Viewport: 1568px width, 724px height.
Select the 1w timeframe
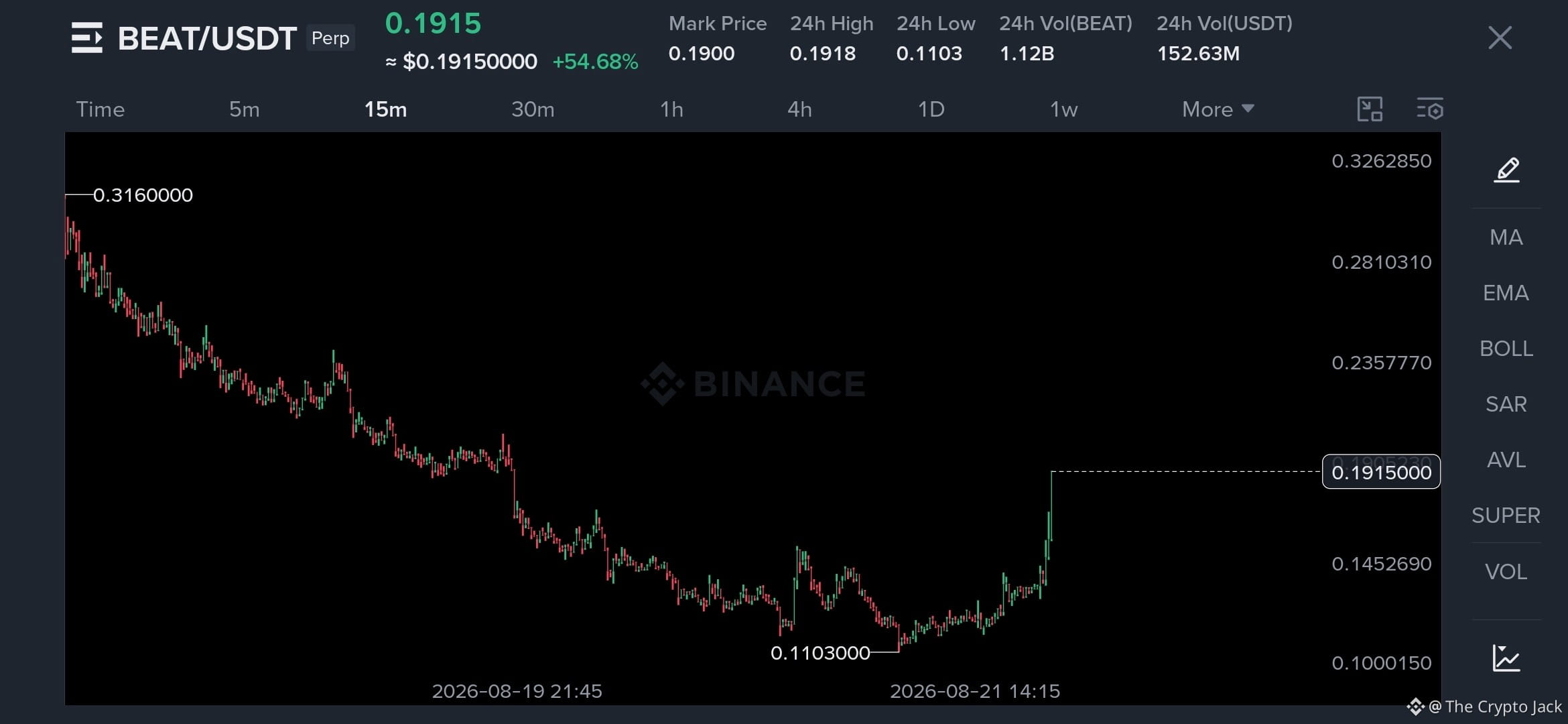pos(1063,109)
